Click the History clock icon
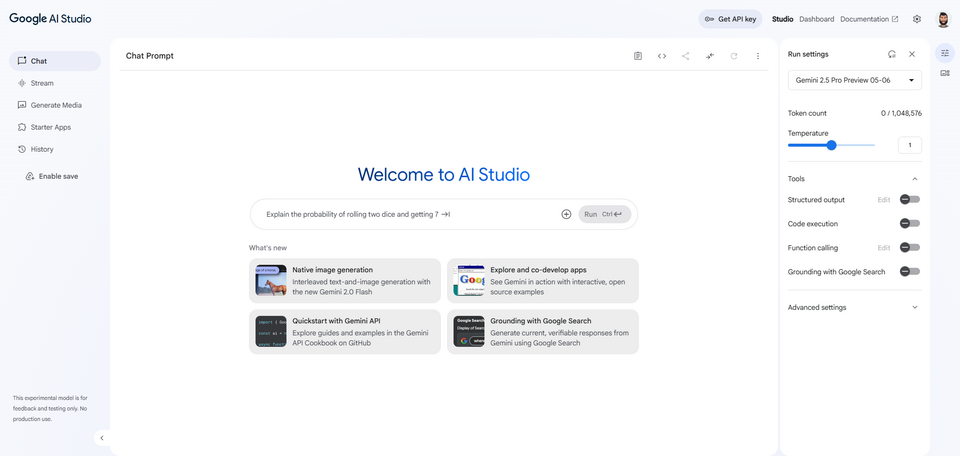960x456 pixels. click(22, 149)
